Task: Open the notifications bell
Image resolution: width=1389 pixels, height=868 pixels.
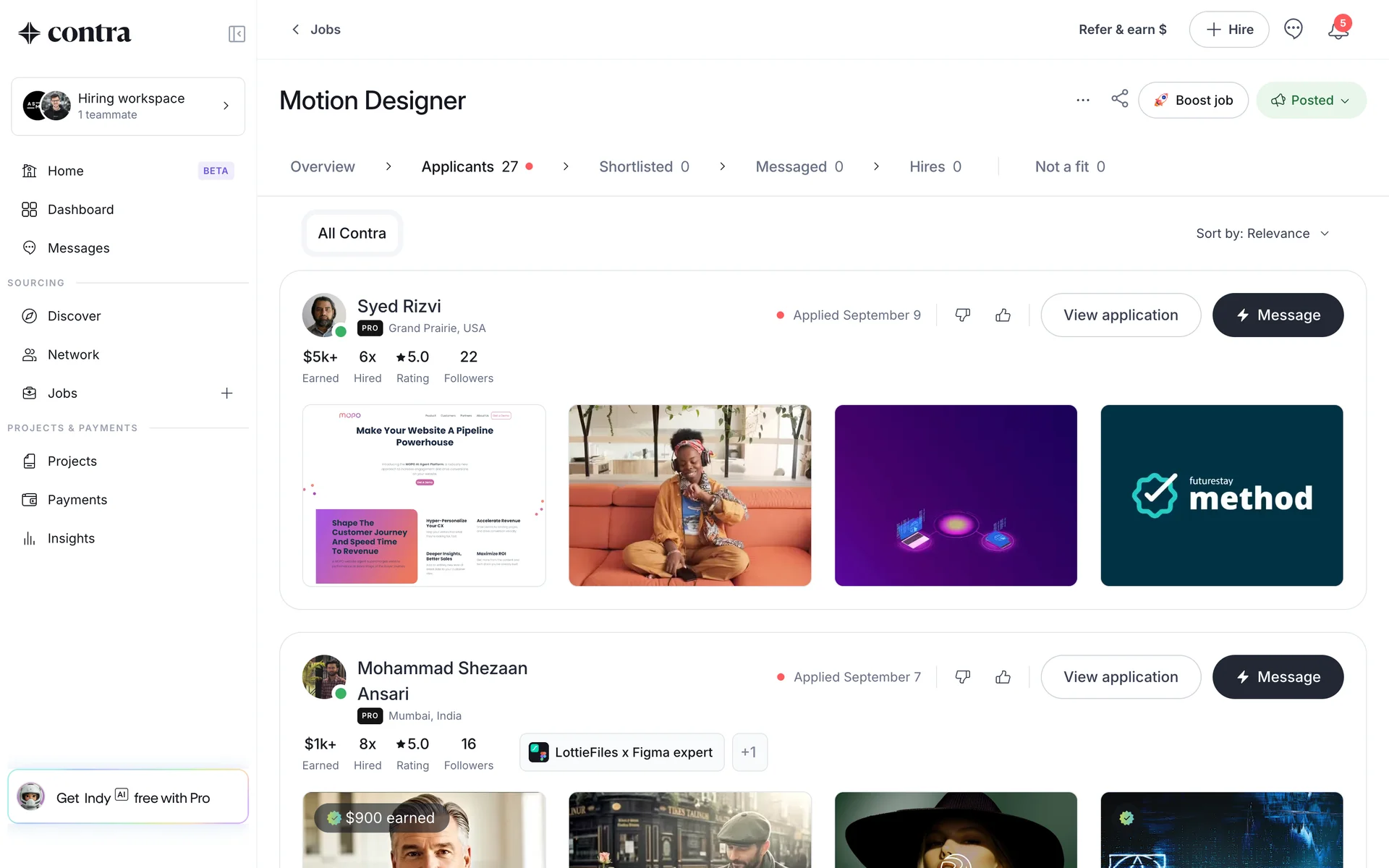Action: pos(1338,30)
